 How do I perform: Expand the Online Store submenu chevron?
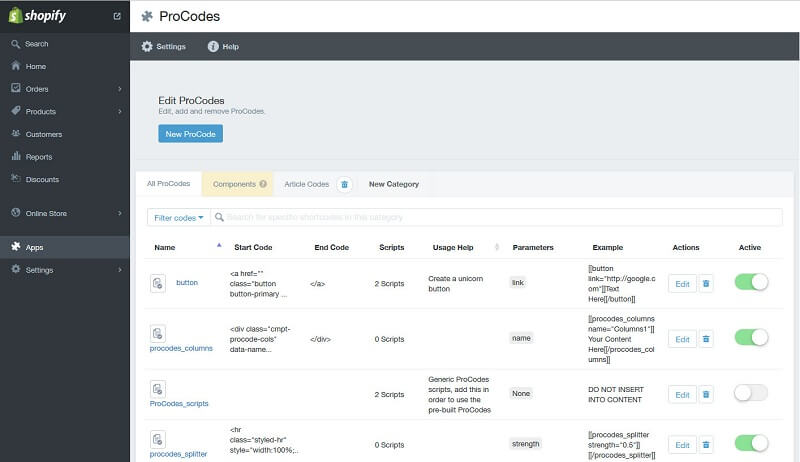120,213
